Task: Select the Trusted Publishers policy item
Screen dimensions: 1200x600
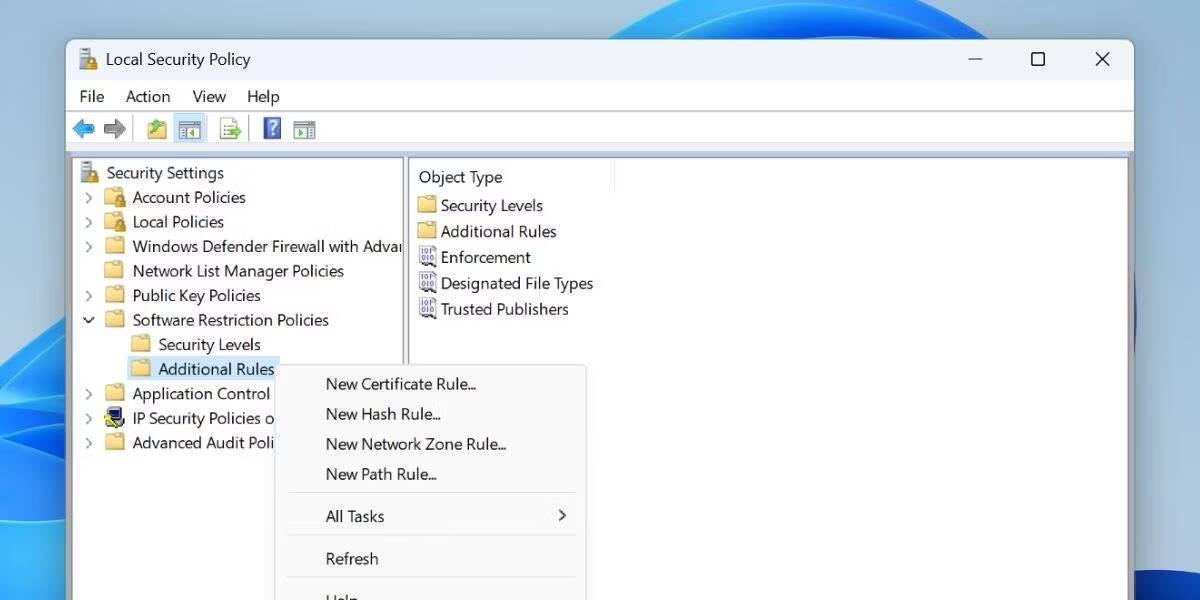Action: (504, 309)
